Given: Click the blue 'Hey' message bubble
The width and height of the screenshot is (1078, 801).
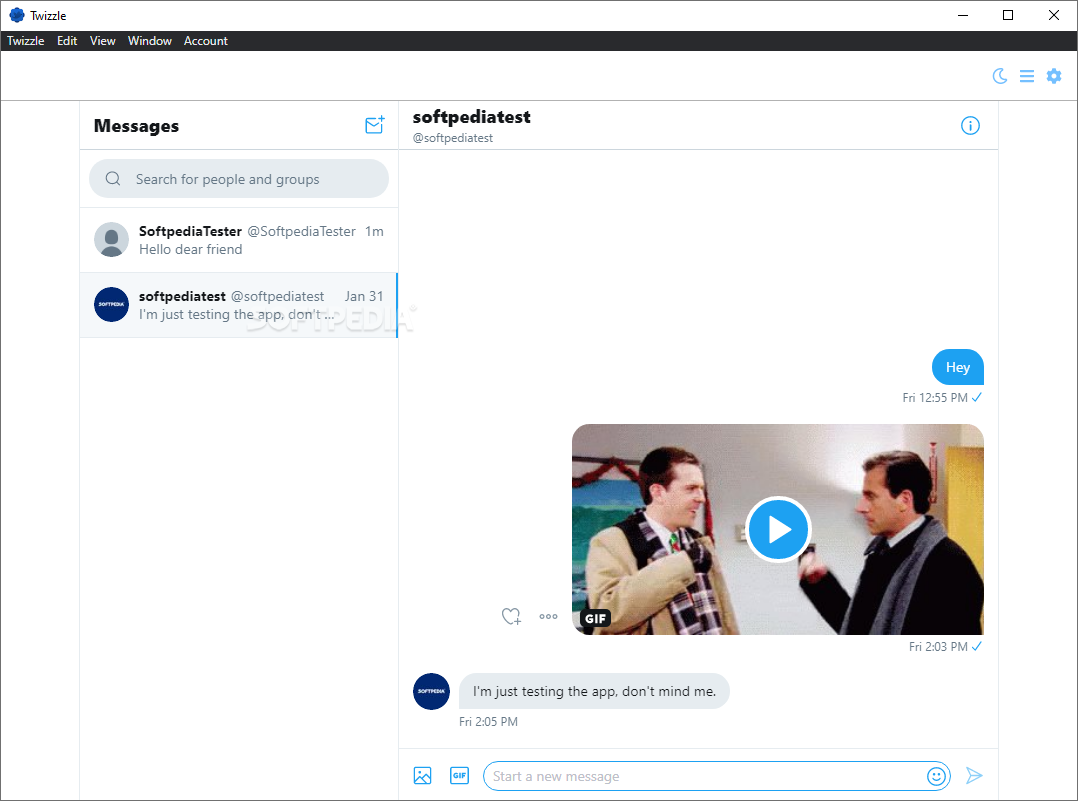Looking at the screenshot, I should [958, 367].
